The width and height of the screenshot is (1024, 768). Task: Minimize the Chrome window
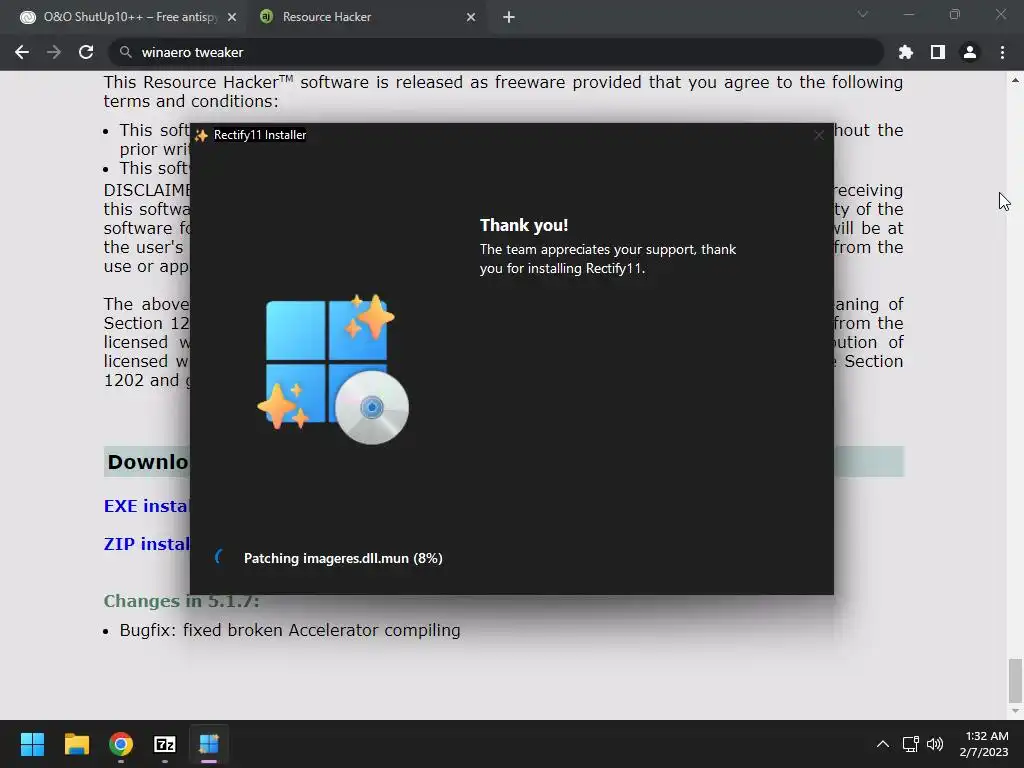tap(908, 14)
